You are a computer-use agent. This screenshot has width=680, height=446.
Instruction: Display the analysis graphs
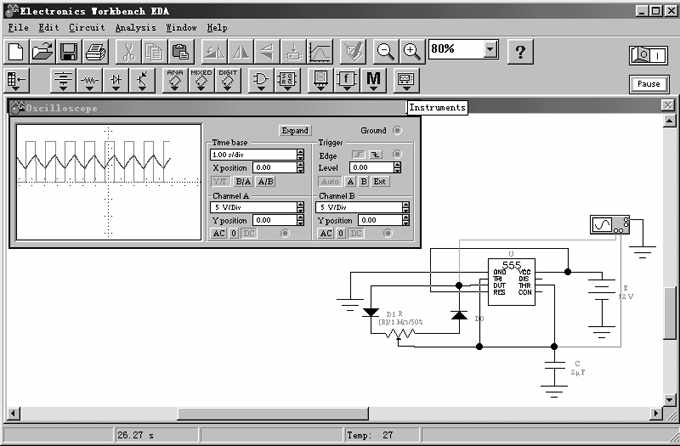[x=320, y=52]
